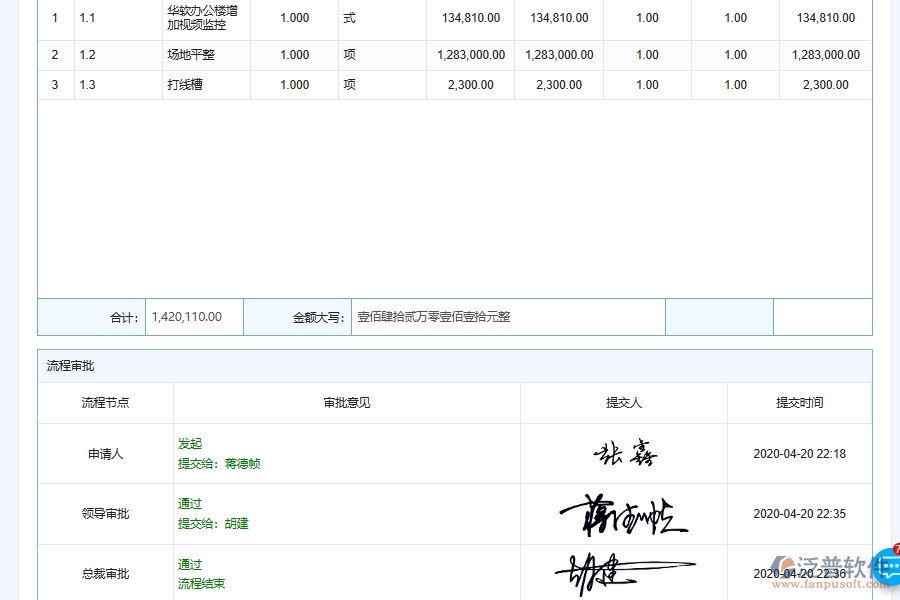Click the 发起 link for 申请人
The image size is (900, 600).
pyautogui.click(x=190, y=443)
